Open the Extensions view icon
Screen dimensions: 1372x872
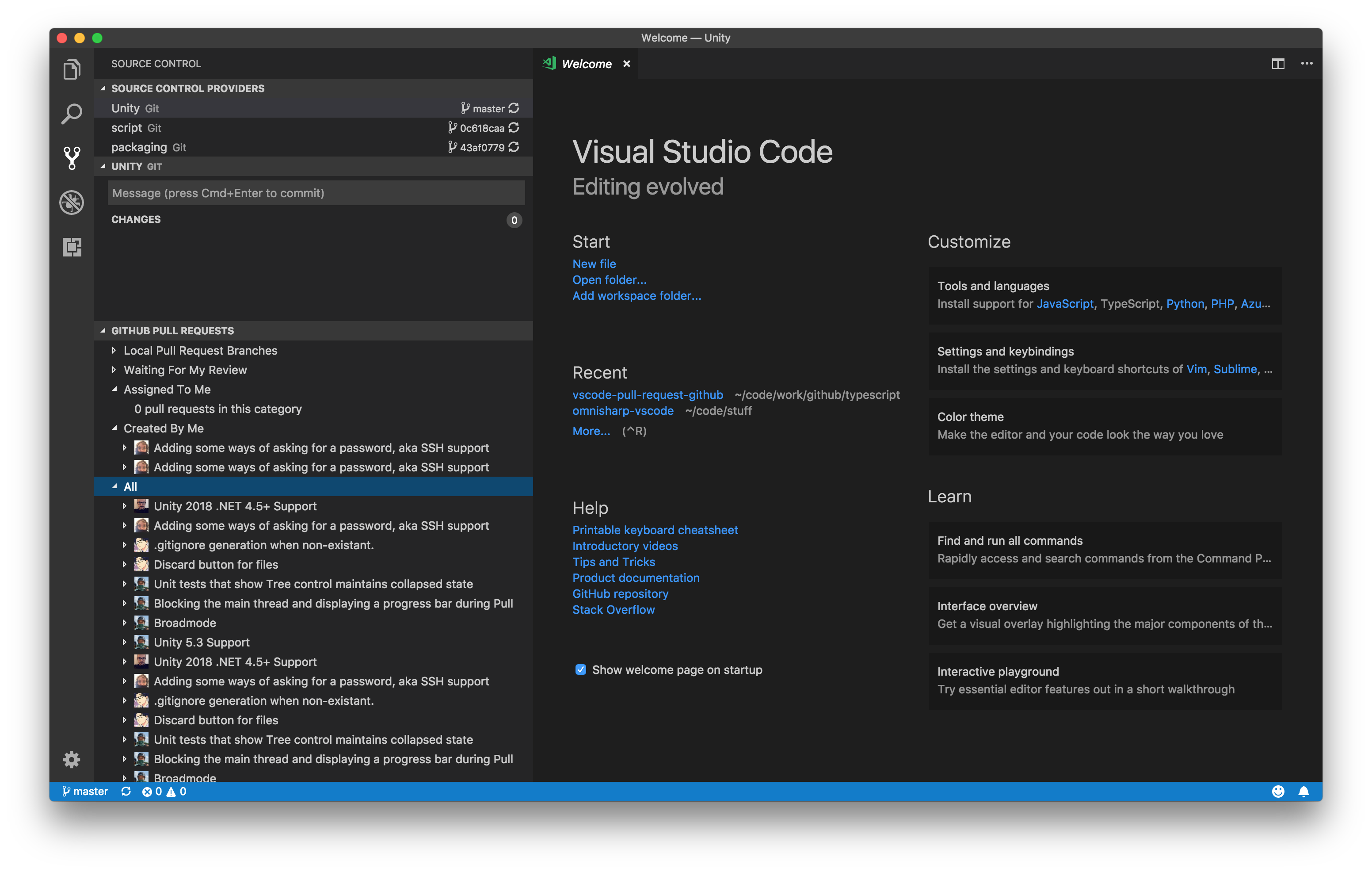click(x=71, y=248)
